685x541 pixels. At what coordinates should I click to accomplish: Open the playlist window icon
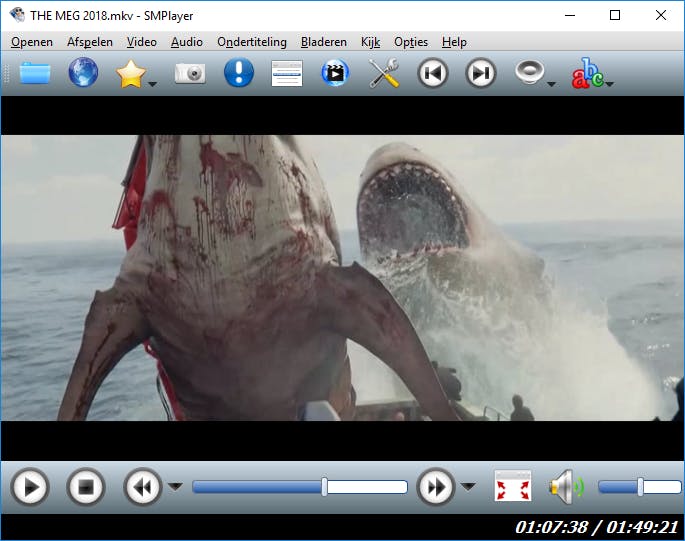tap(287, 73)
